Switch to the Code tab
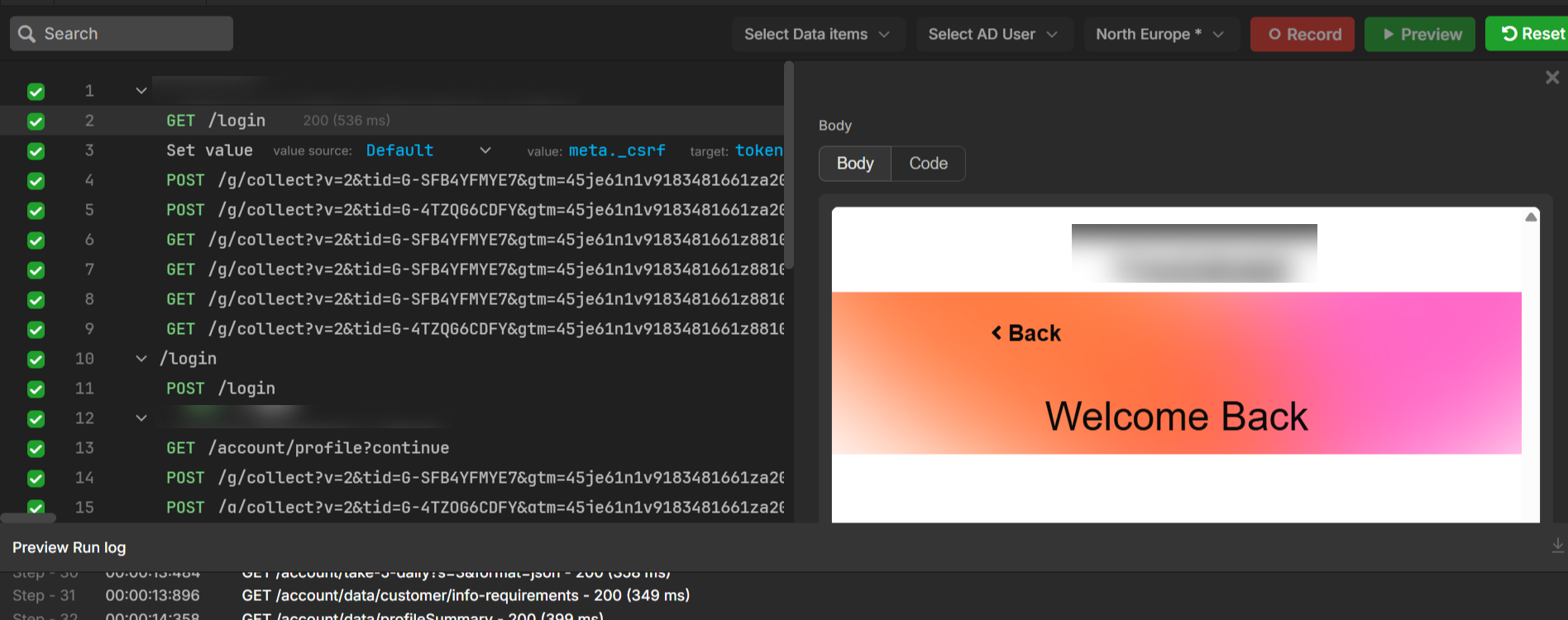The width and height of the screenshot is (1568, 620). click(928, 164)
